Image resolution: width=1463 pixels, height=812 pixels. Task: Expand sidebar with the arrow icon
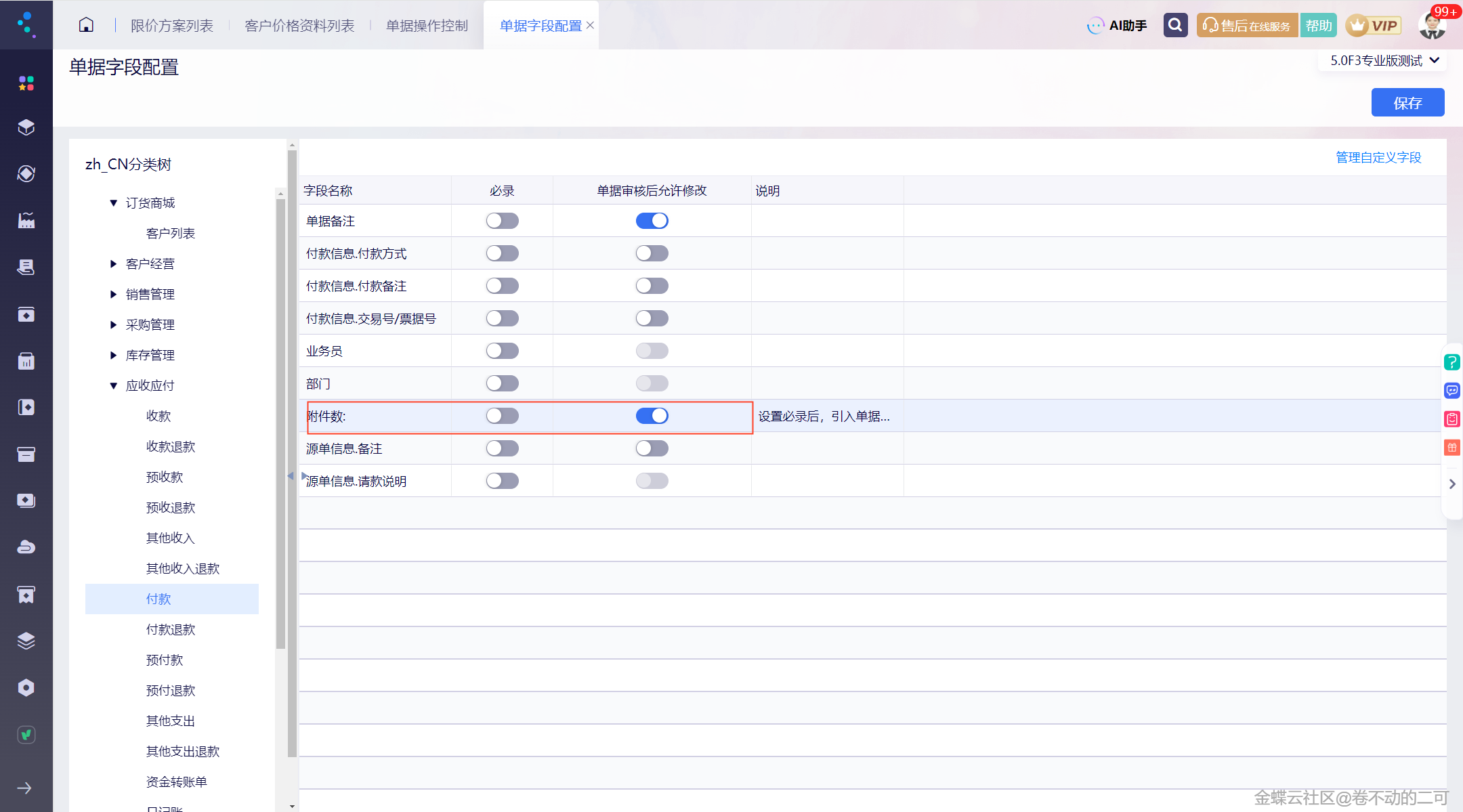(x=24, y=788)
